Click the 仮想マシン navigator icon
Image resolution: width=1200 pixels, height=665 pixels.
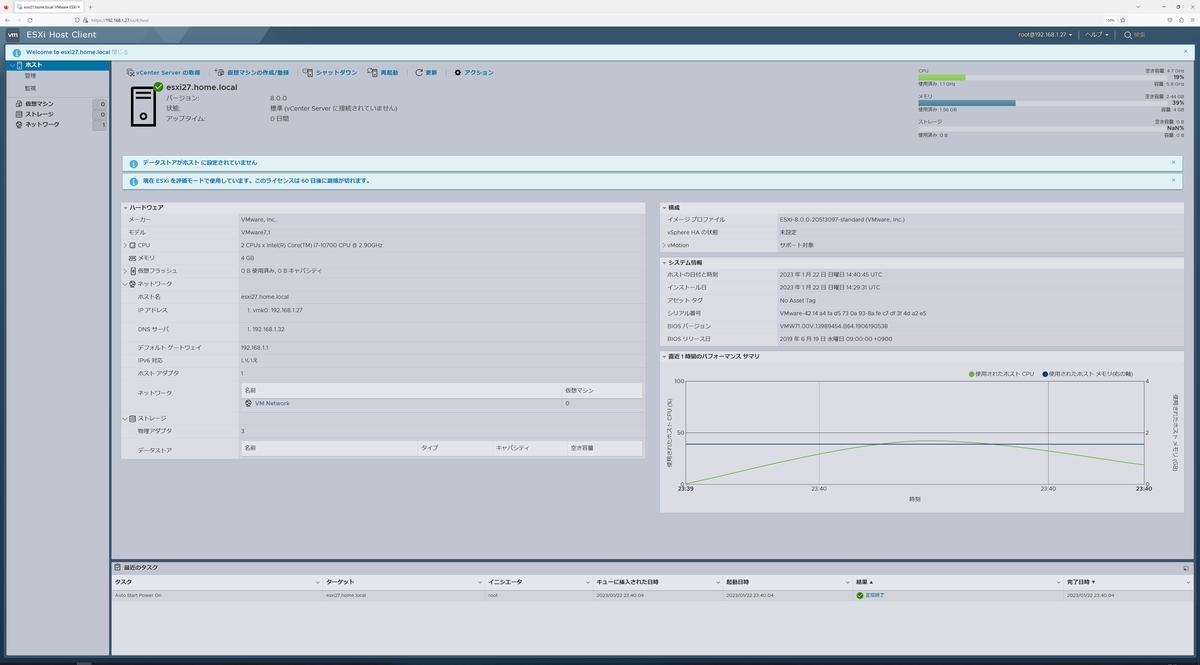point(19,104)
